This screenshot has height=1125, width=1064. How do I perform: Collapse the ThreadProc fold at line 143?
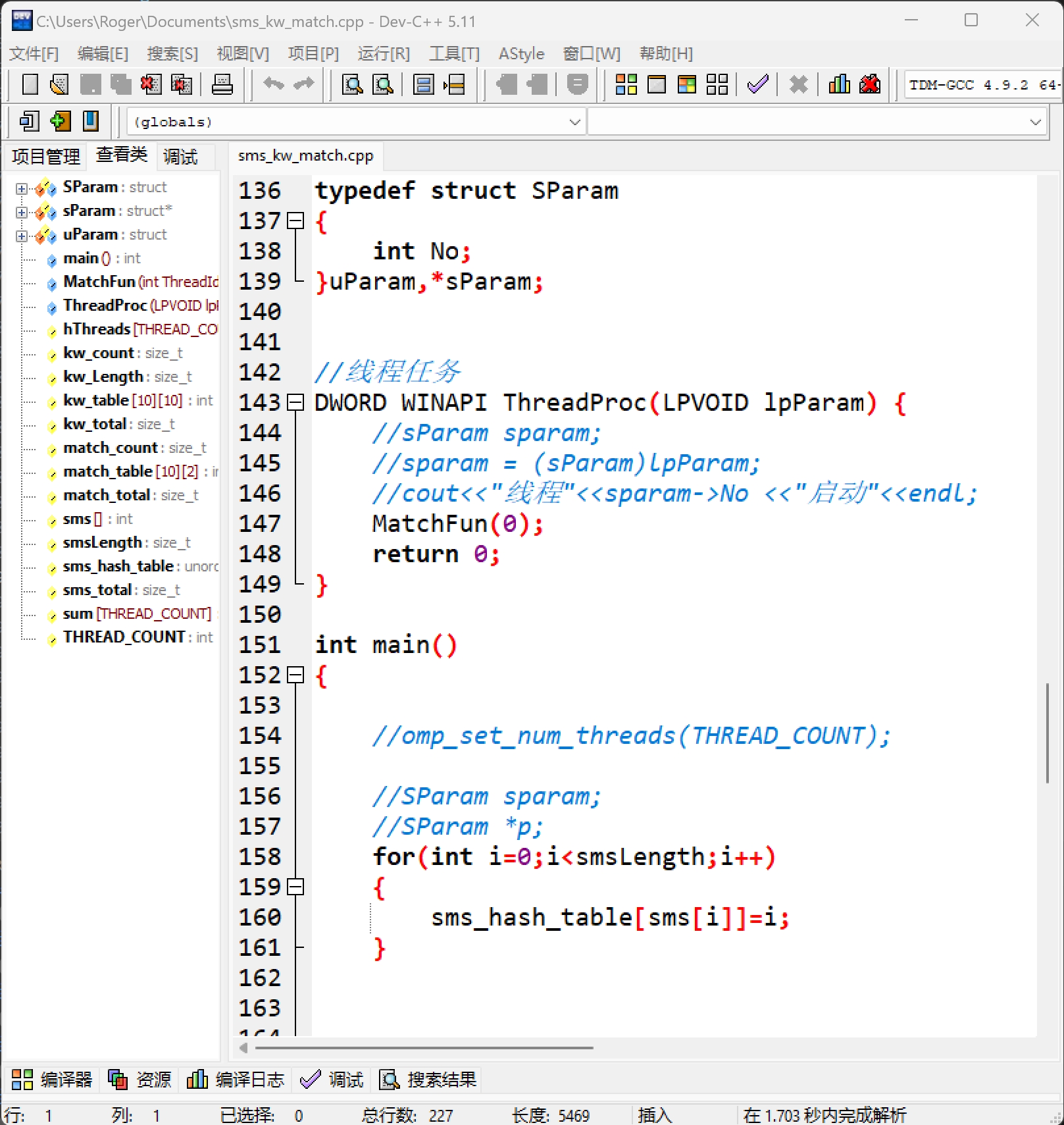click(296, 402)
